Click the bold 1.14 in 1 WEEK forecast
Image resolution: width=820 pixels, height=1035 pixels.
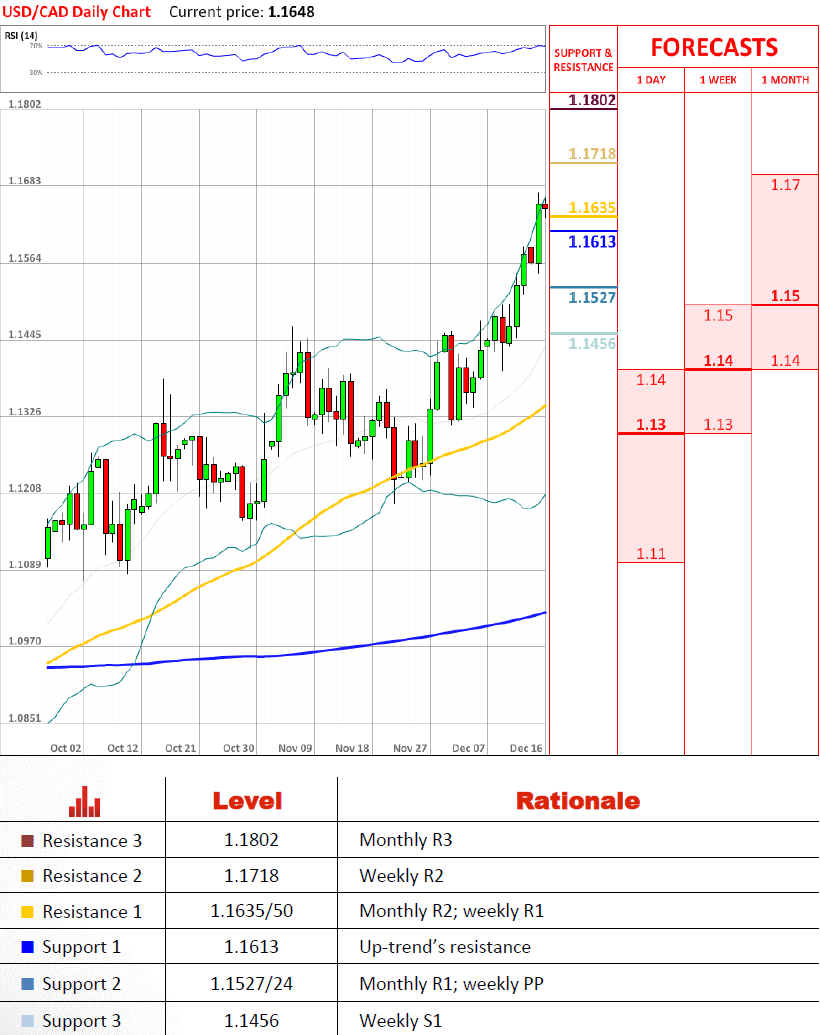coord(718,360)
